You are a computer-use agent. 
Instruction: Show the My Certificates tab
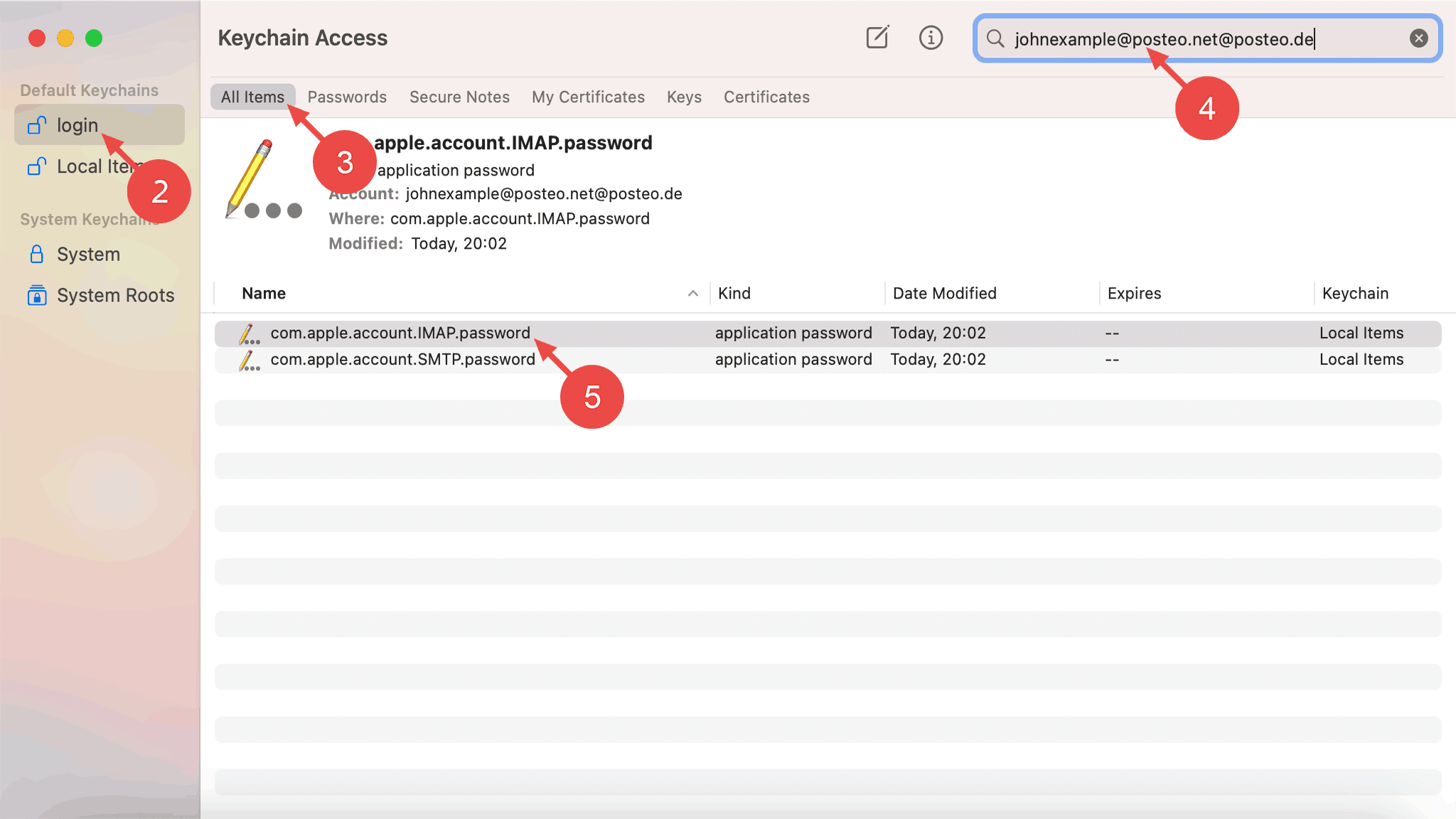coord(588,97)
